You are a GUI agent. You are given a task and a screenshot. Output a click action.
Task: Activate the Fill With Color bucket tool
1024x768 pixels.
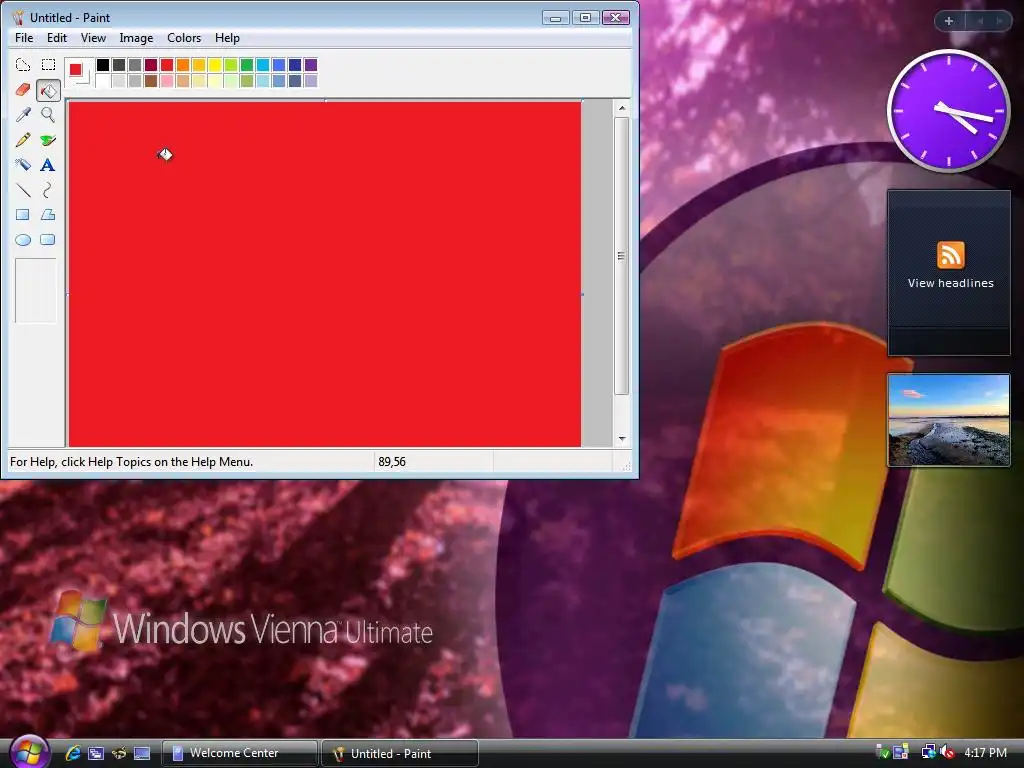(x=48, y=90)
